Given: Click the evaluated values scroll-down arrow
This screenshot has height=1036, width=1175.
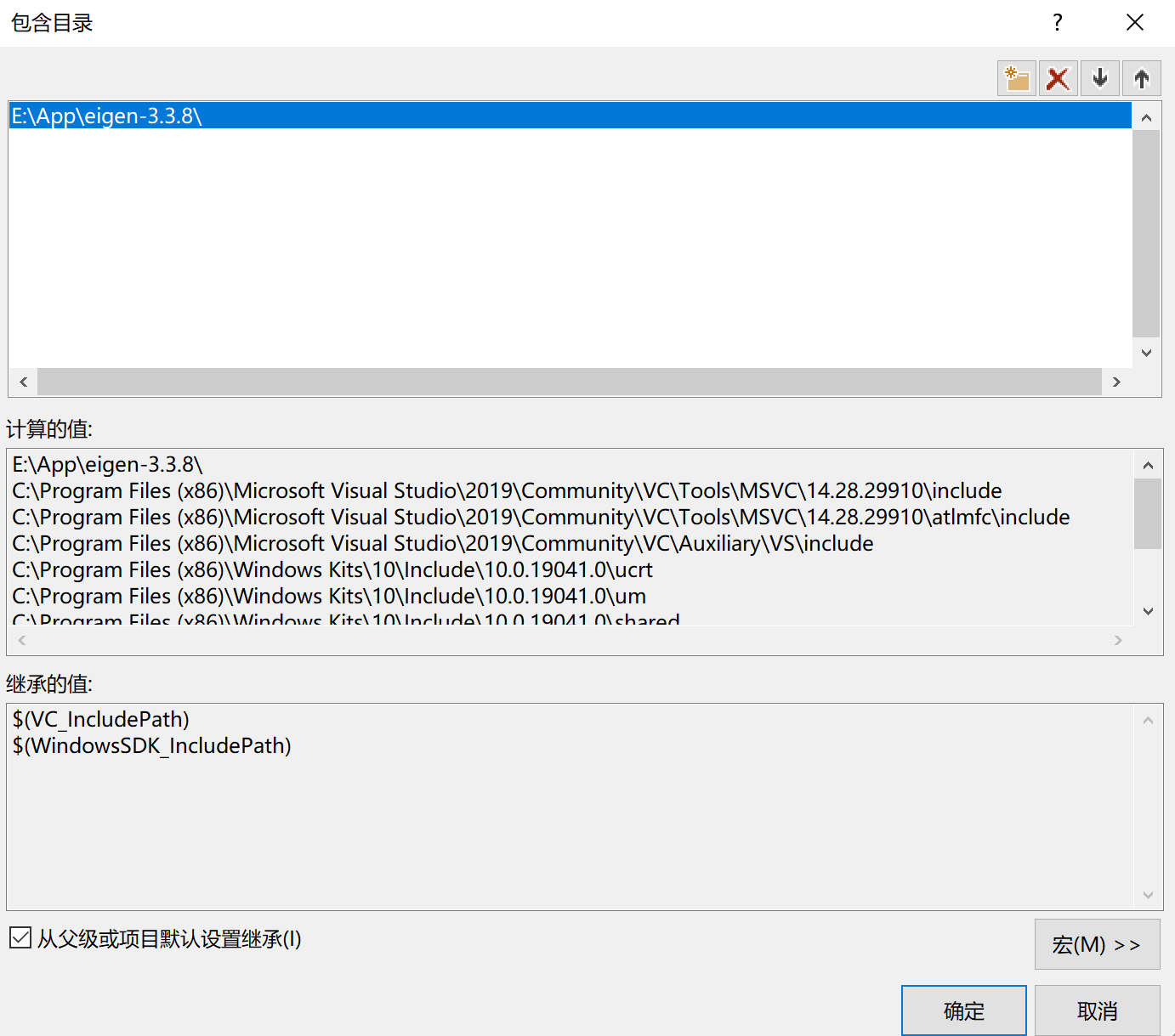Looking at the screenshot, I should [x=1148, y=611].
